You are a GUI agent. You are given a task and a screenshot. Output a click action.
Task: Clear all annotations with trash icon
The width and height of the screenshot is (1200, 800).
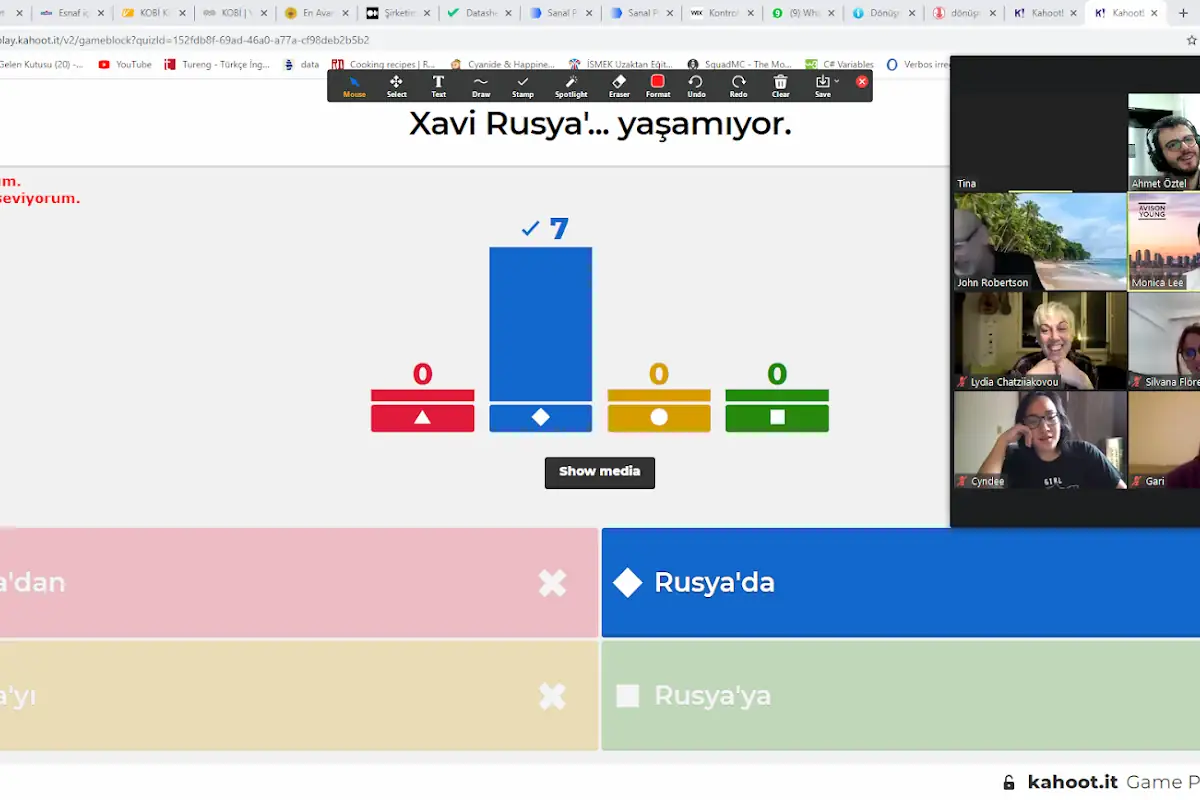pos(781,86)
